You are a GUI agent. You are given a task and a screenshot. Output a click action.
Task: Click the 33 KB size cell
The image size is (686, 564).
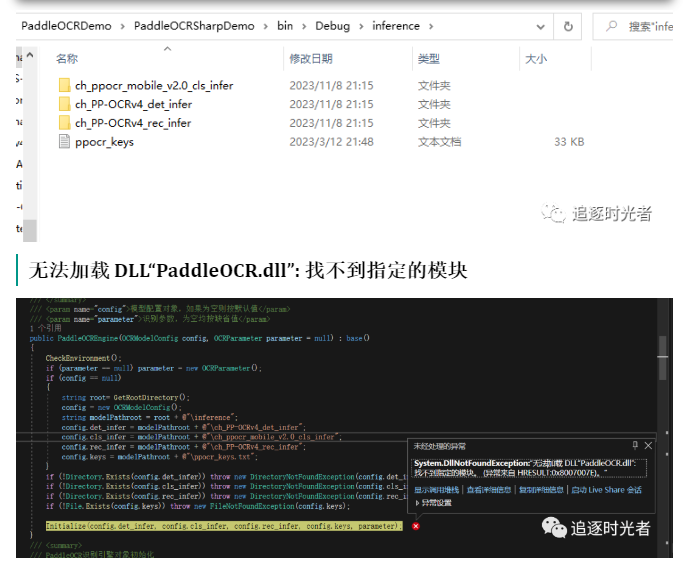[x=569, y=142]
